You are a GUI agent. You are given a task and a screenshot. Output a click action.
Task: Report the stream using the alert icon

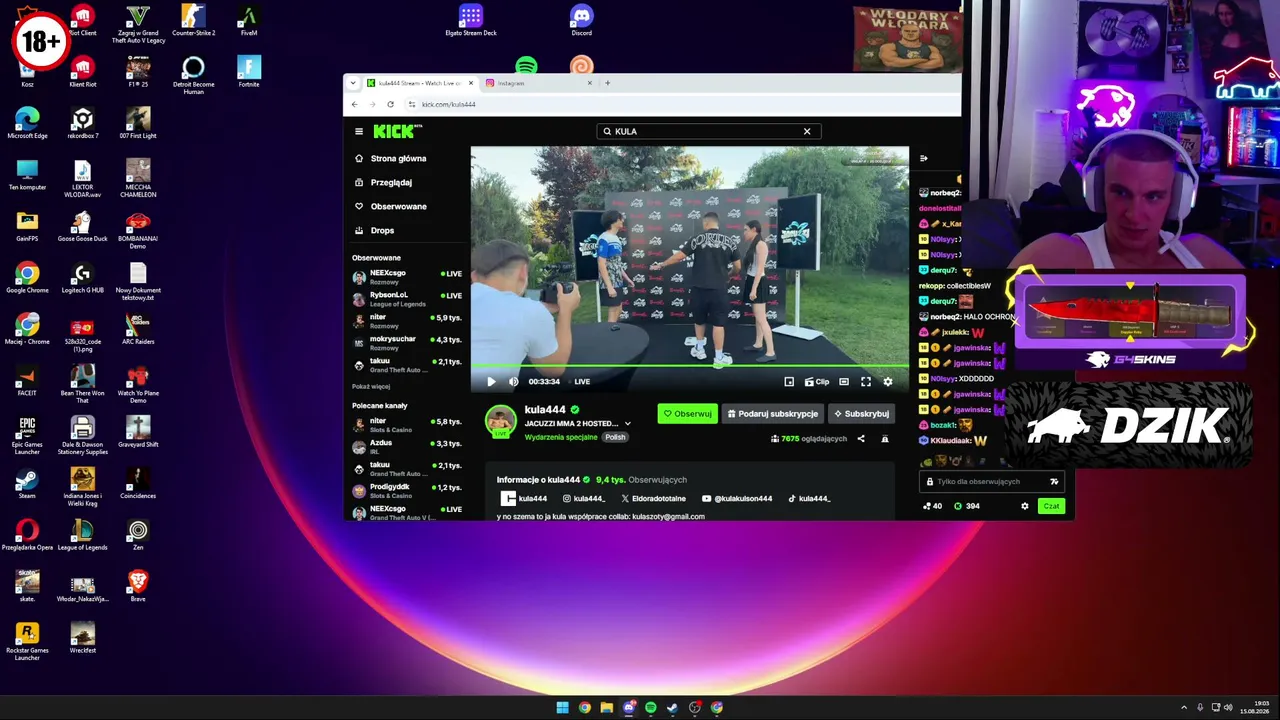(884, 439)
